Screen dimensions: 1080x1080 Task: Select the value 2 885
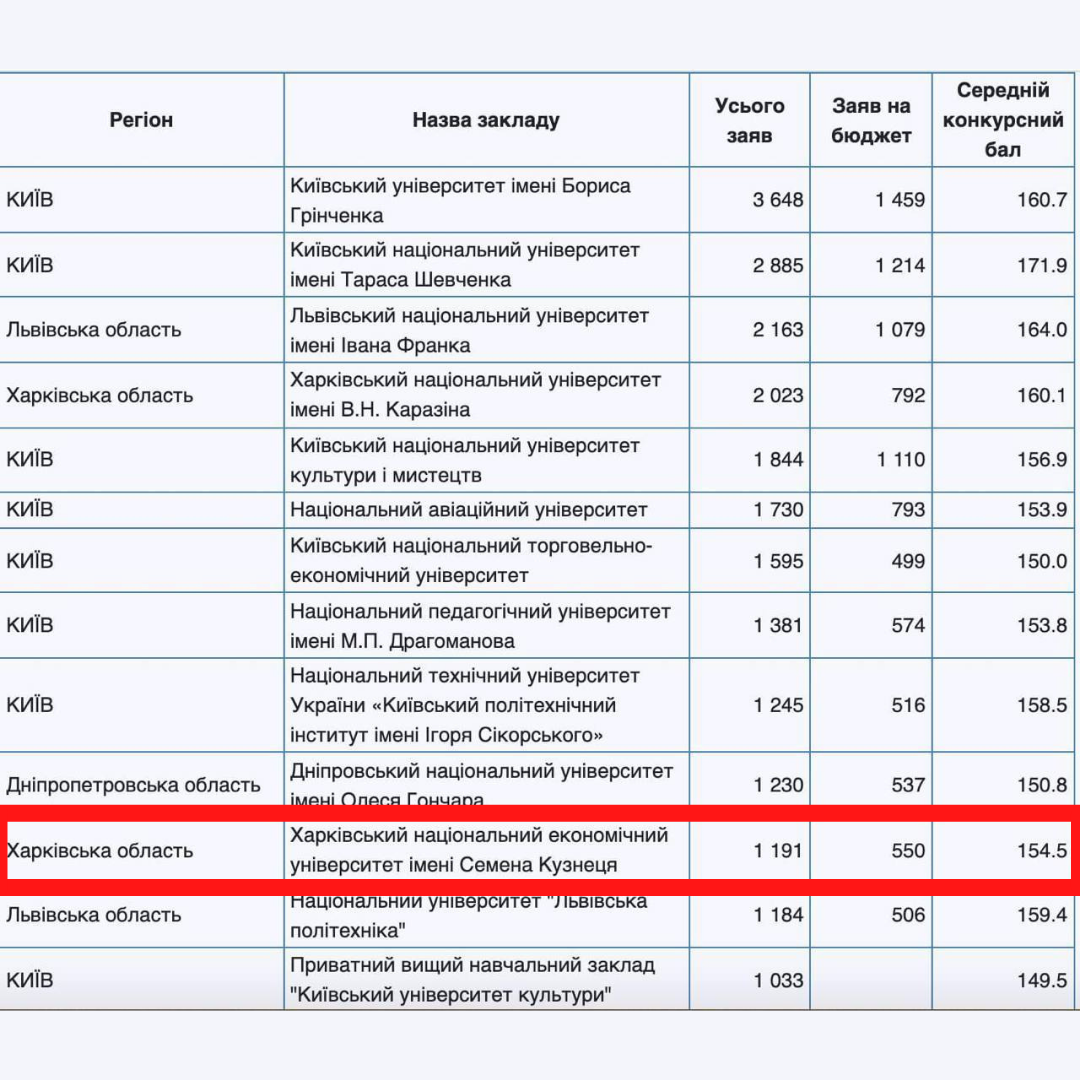point(778,265)
